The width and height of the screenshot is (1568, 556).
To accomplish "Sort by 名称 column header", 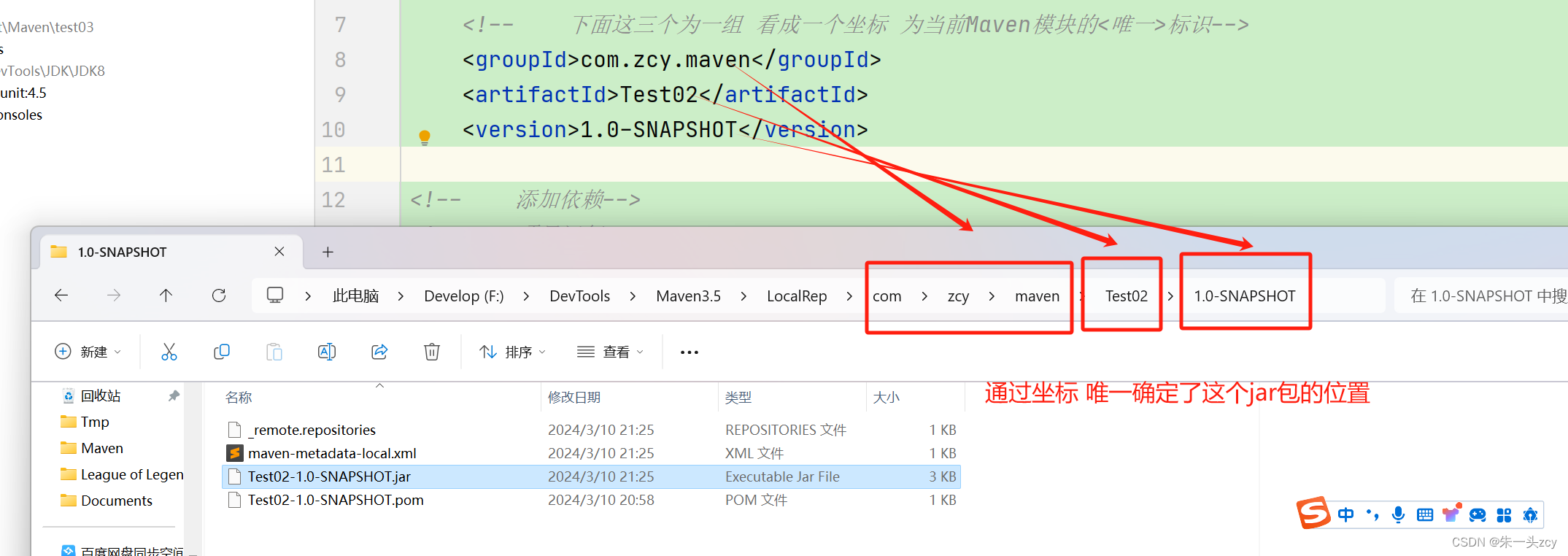I will click(379, 397).
